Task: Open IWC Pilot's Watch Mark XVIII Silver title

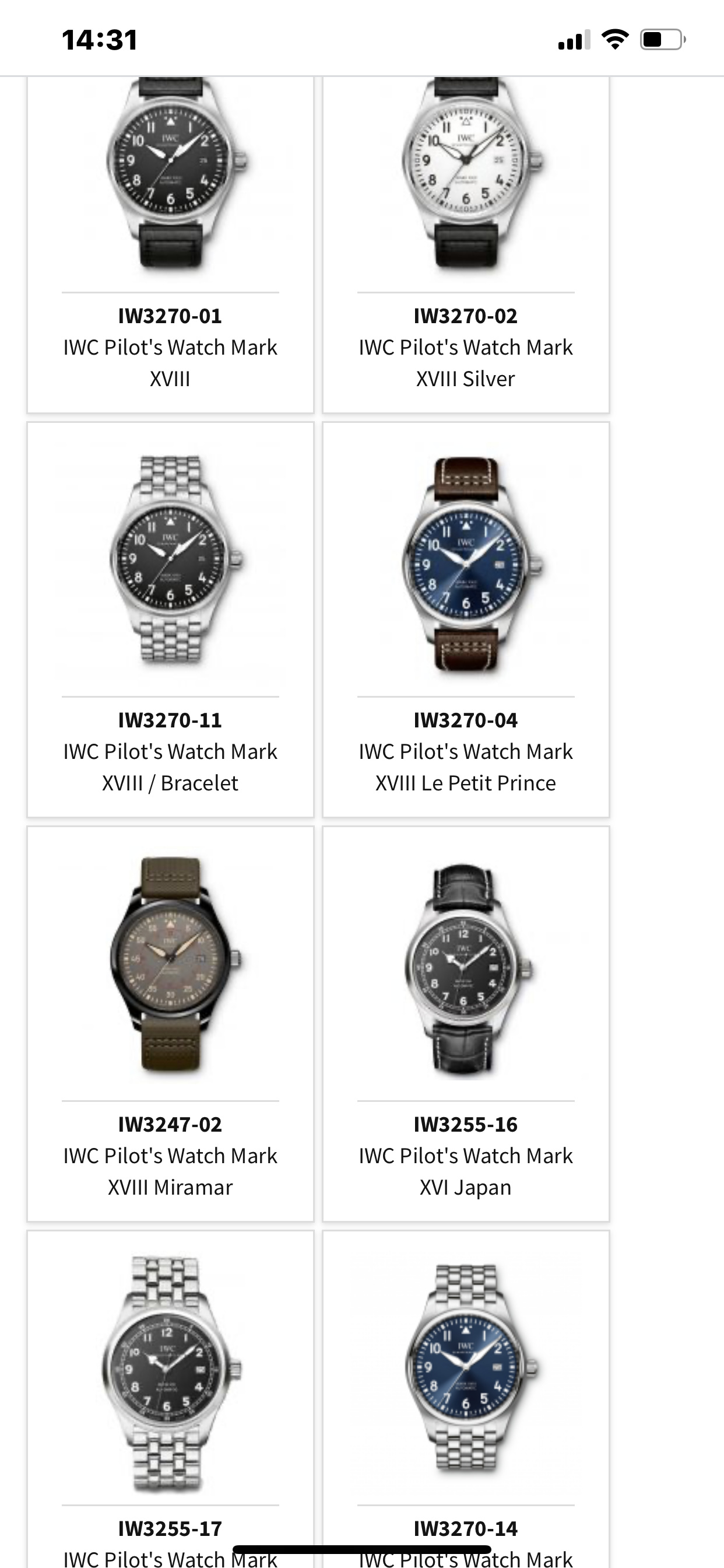Action: (465, 363)
